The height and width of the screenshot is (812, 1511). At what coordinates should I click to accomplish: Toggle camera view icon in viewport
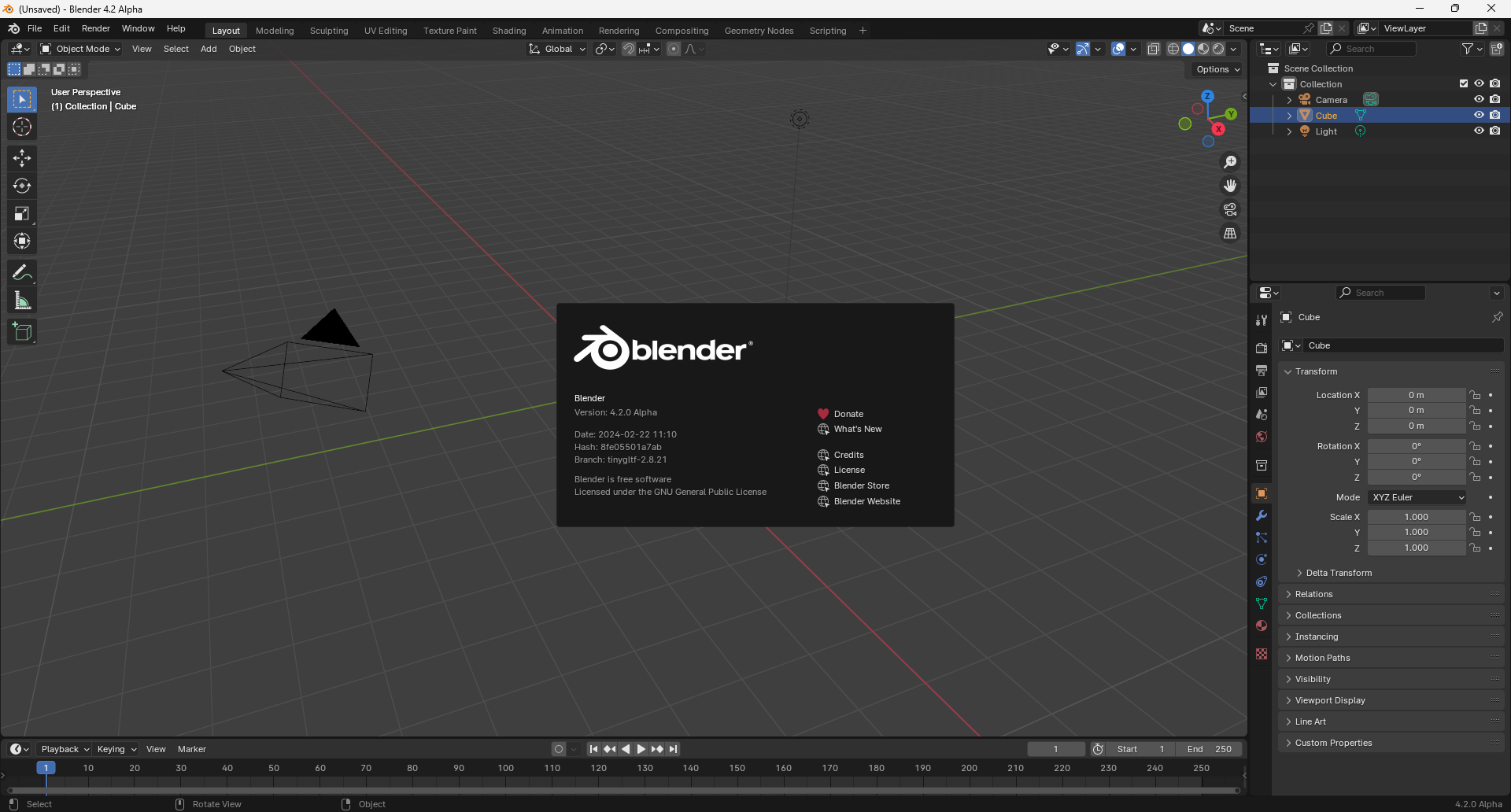click(x=1230, y=209)
